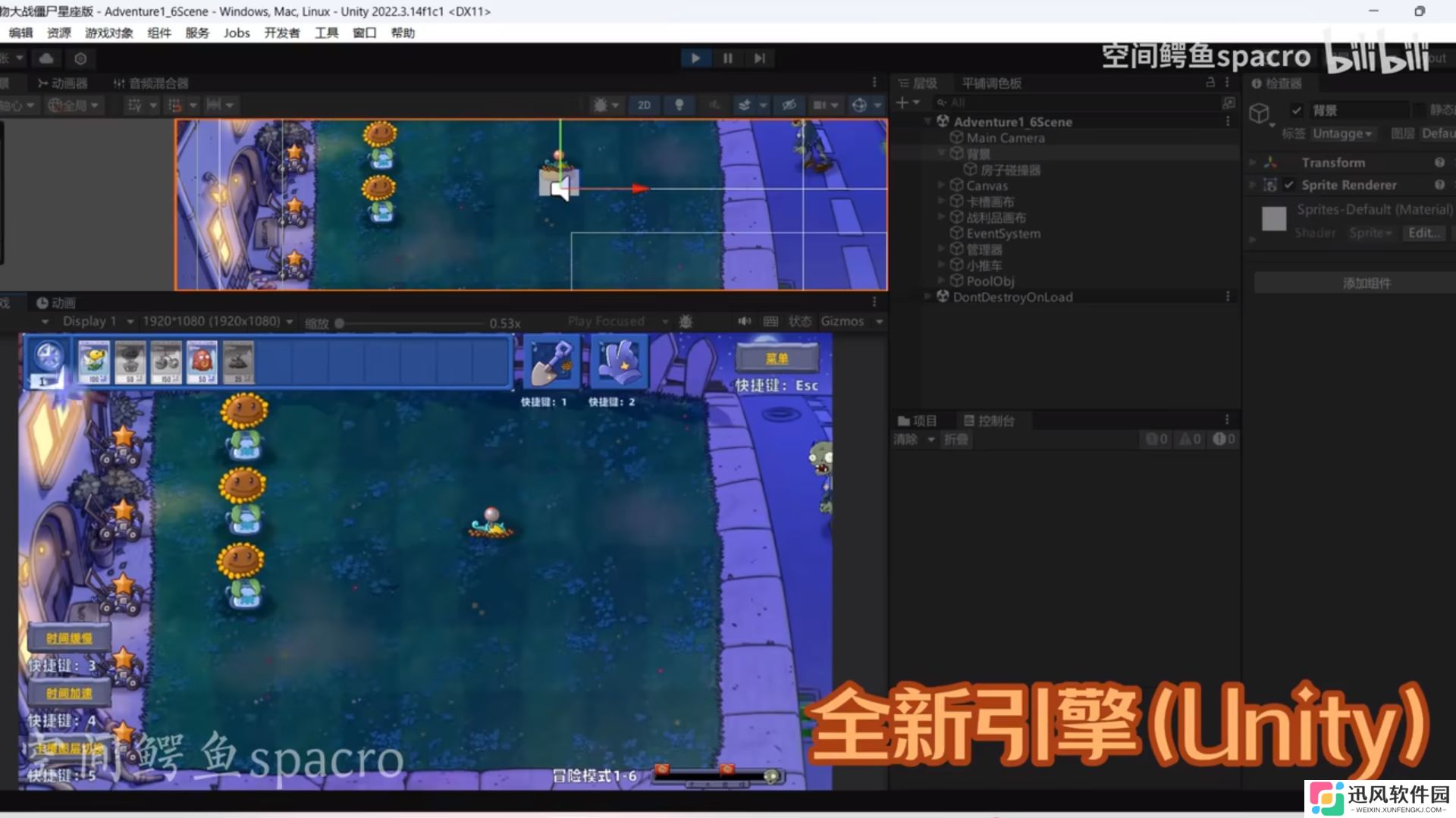Open the 层级 Hierarchy tab
This screenshot has height=818, width=1456.
coord(918,83)
